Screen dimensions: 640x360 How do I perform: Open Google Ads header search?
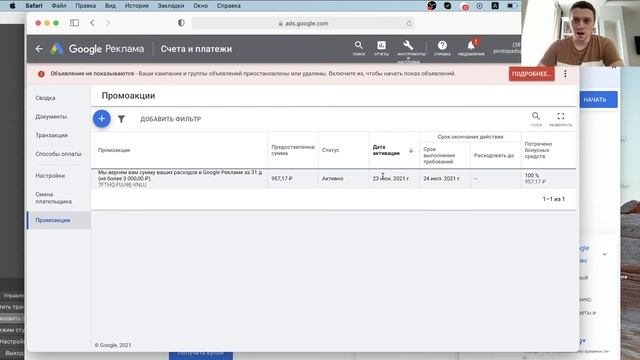tap(359, 45)
